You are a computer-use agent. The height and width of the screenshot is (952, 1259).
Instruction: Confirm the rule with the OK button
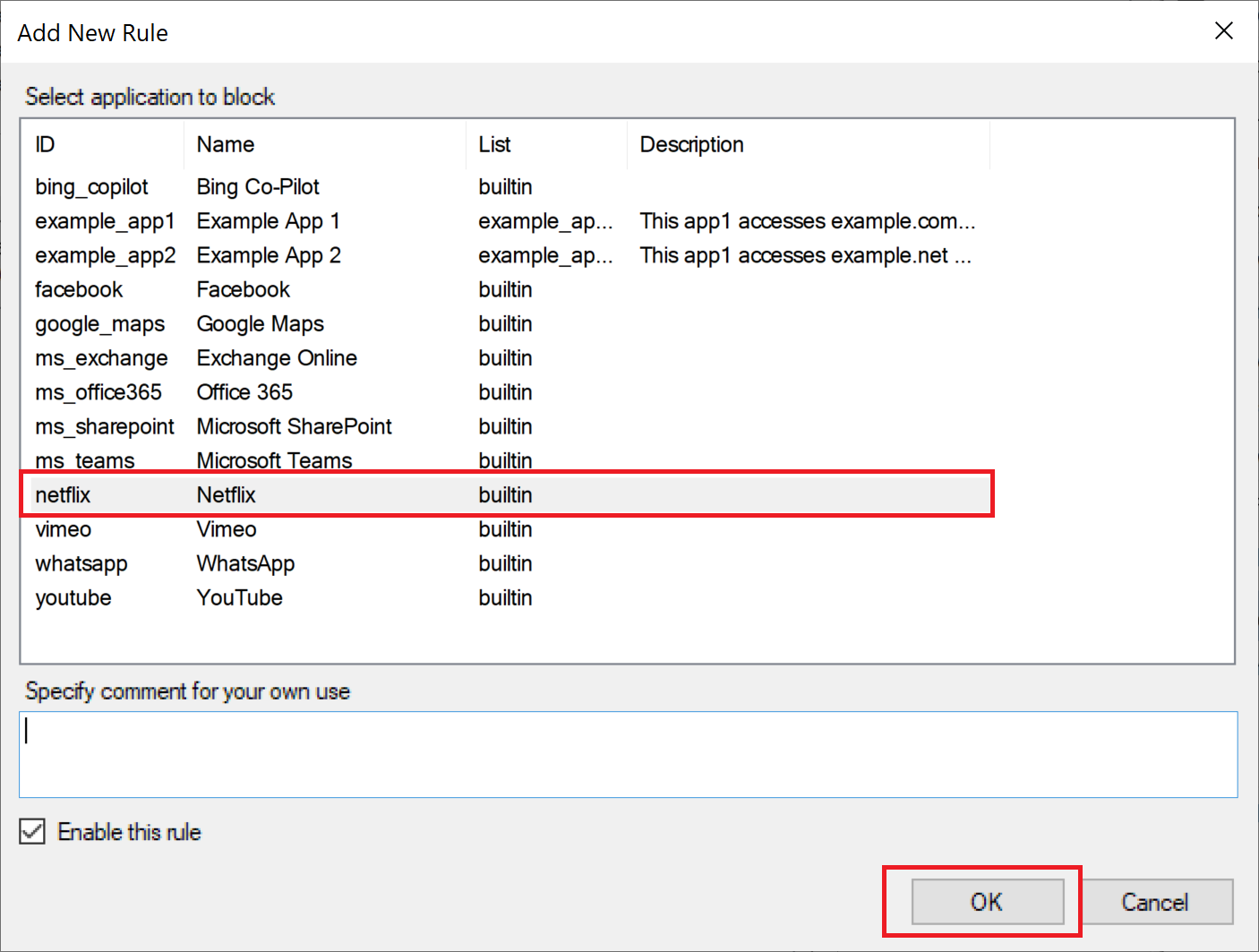(988, 901)
